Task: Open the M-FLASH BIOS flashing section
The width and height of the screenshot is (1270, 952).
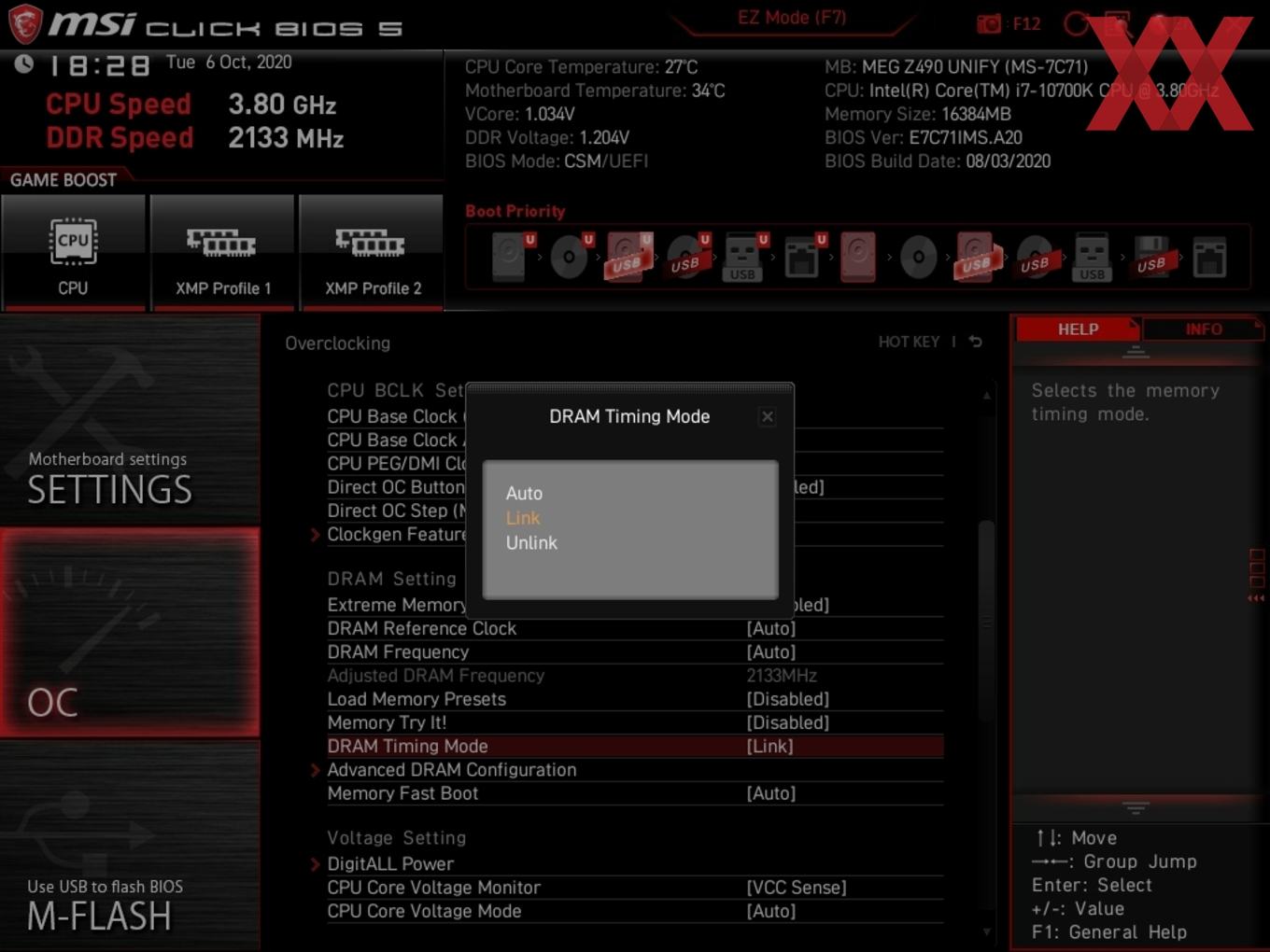Action: (130, 847)
